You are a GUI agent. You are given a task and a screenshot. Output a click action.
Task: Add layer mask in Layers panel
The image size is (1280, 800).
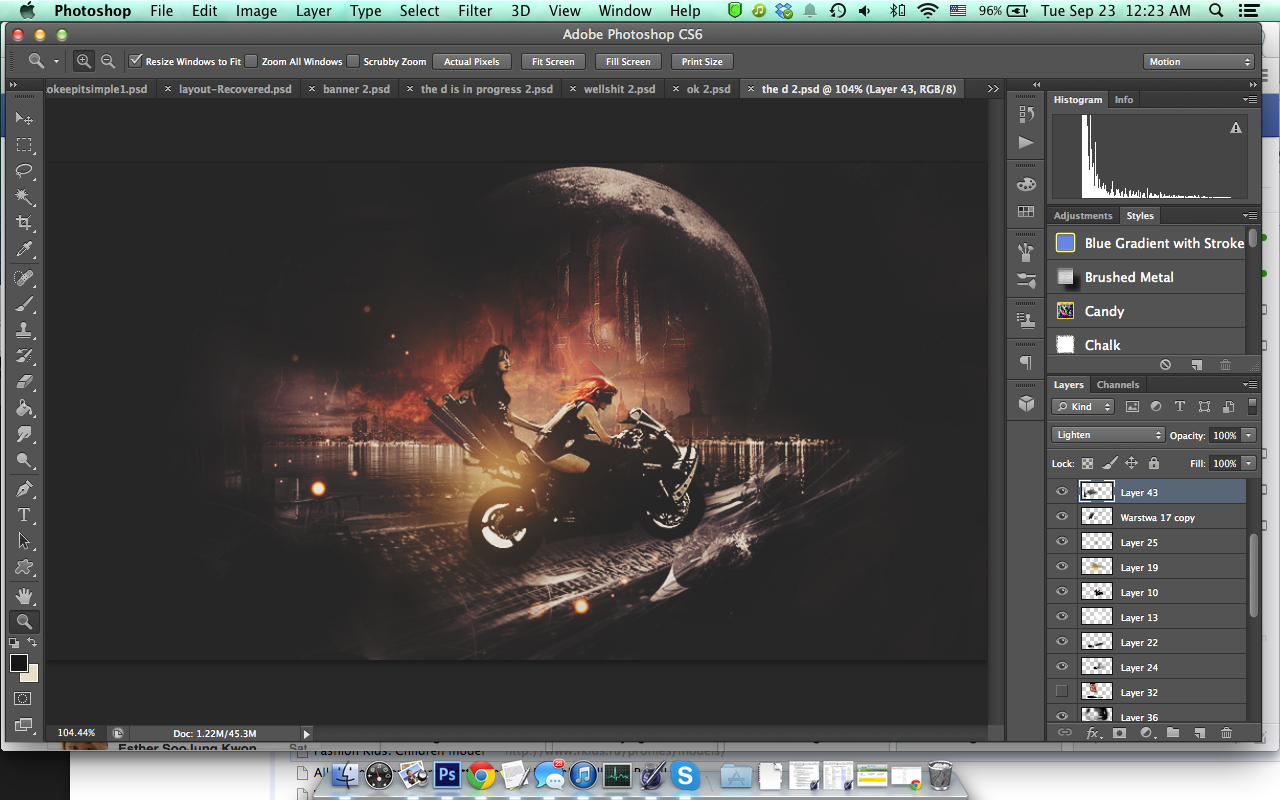(1119, 733)
